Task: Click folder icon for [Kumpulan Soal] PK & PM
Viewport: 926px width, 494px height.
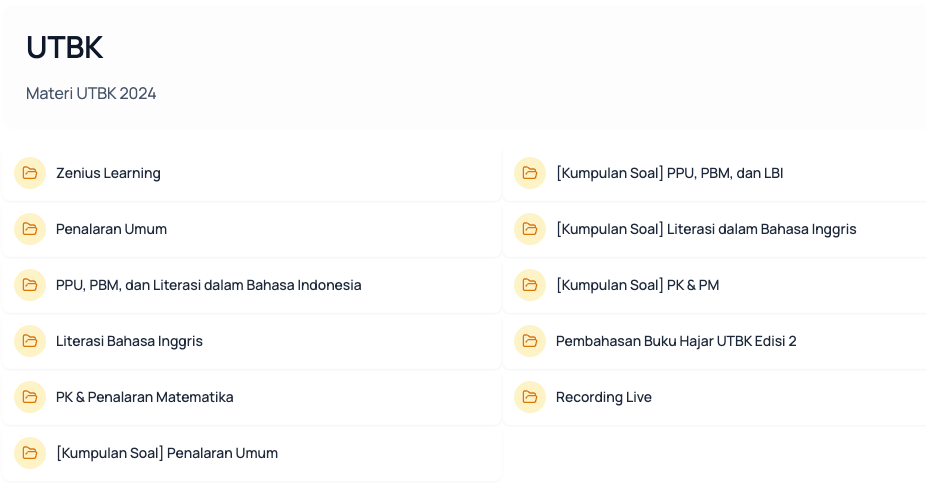Action: [x=530, y=285]
